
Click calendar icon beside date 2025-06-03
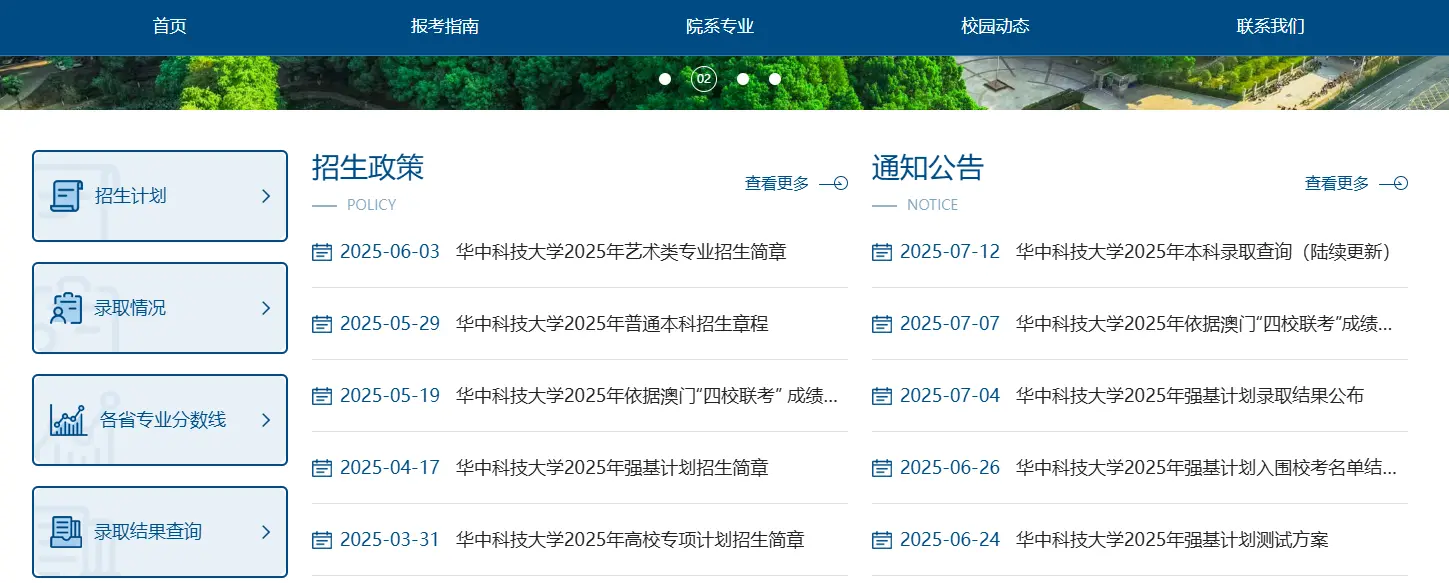[x=322, y=252]
